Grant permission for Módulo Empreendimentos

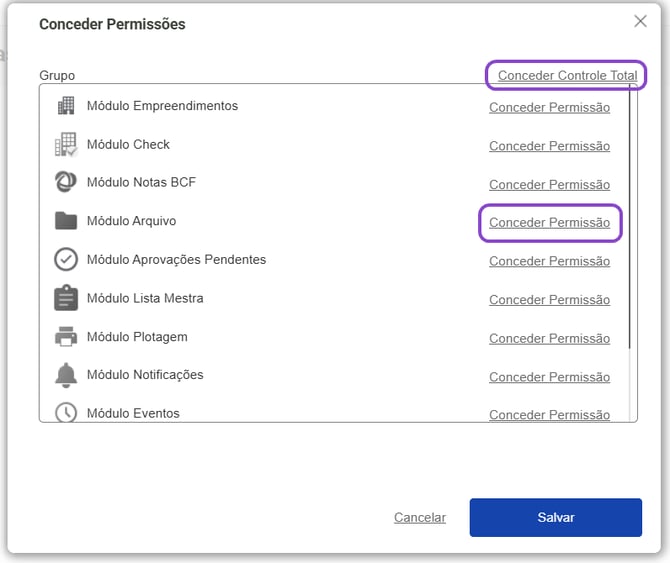point(549,108)
